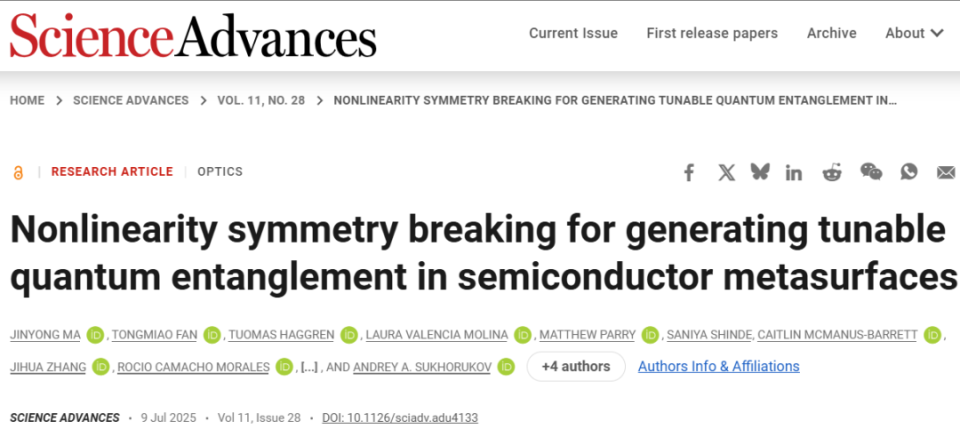Show hidden authors via [...] ellipsis
960x429 pixels.
[x=309, y=367]
